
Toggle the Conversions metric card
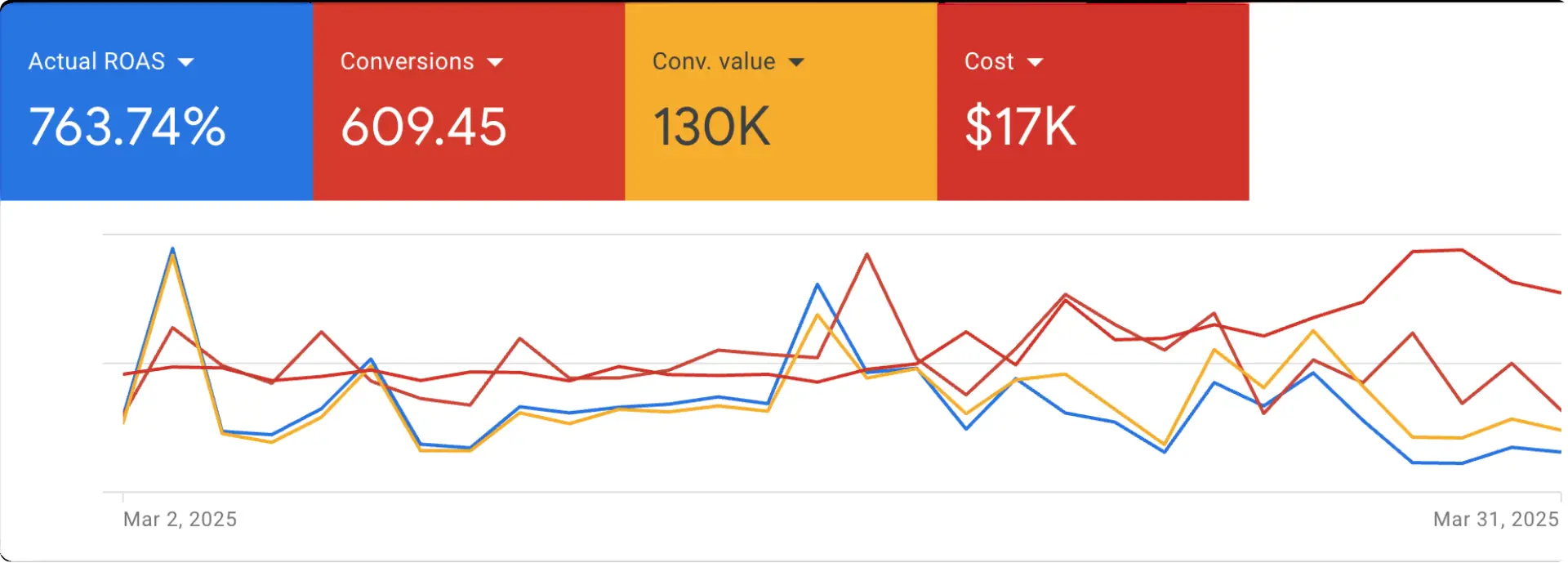469,100
